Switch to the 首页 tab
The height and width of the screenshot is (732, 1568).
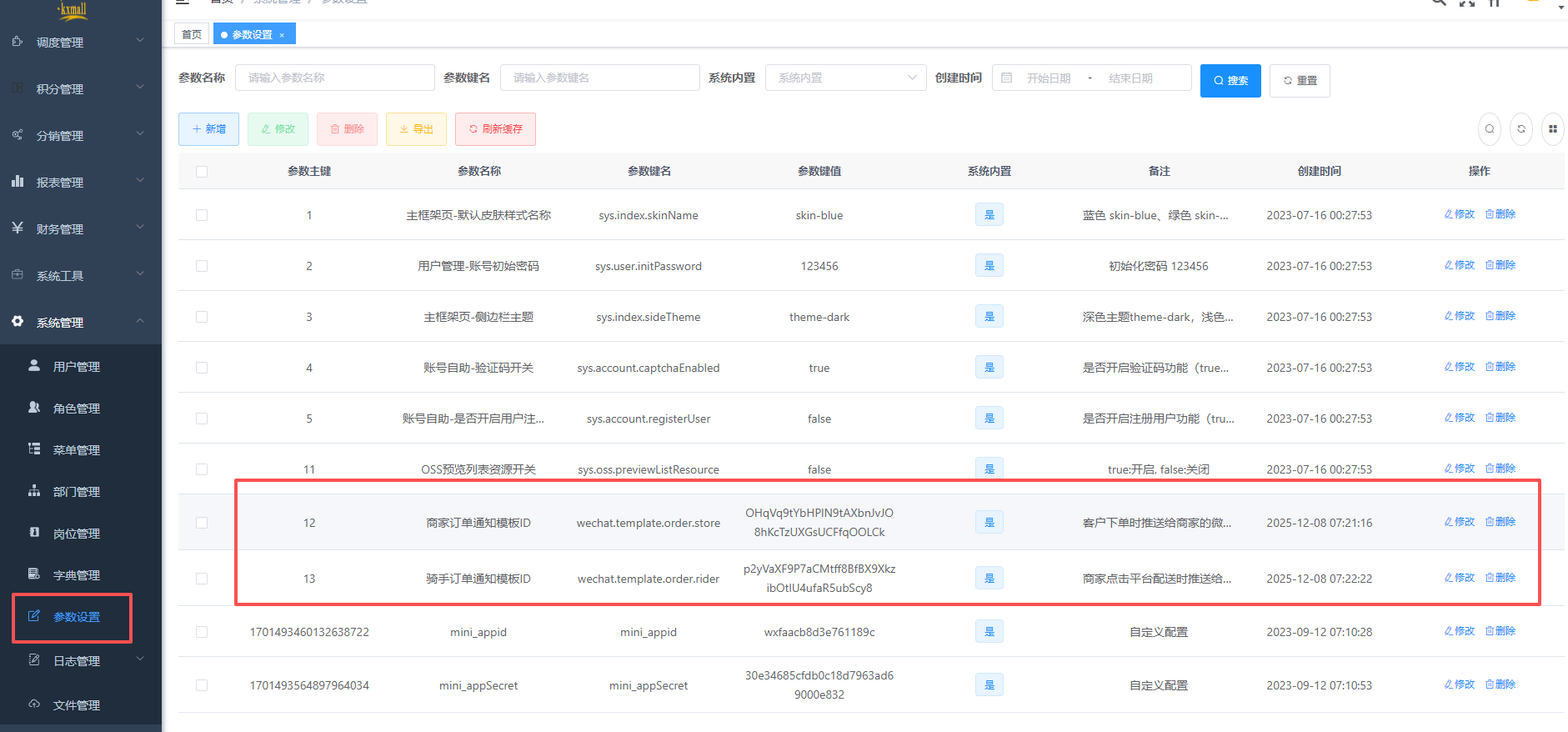pos(192,35)
